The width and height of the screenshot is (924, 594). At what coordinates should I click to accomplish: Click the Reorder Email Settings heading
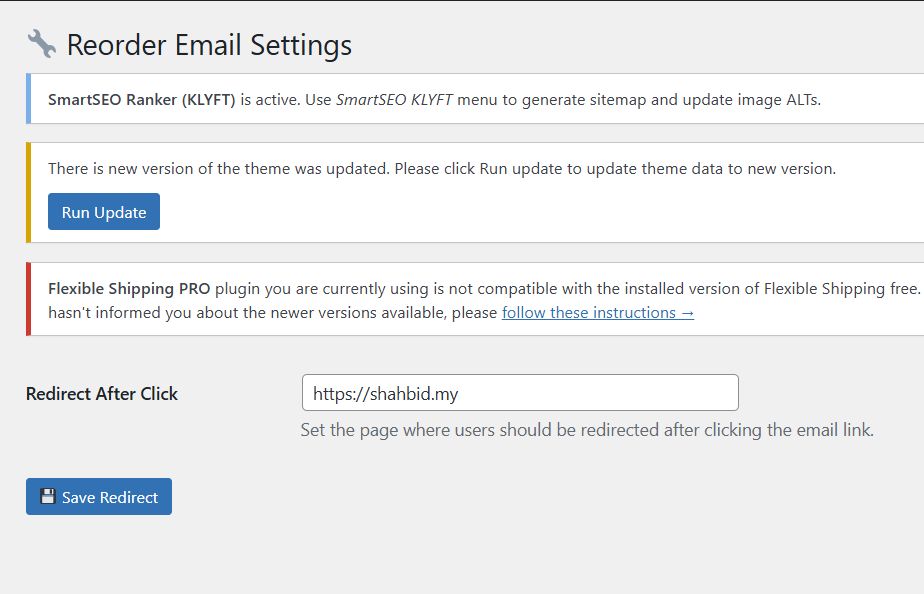pyautogui.click(x=209, y=45)
